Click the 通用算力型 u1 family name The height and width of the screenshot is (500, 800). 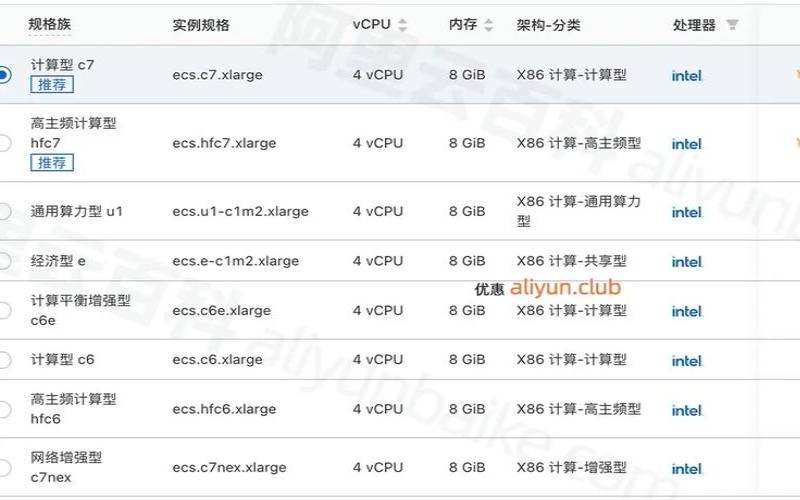point(77,211)
